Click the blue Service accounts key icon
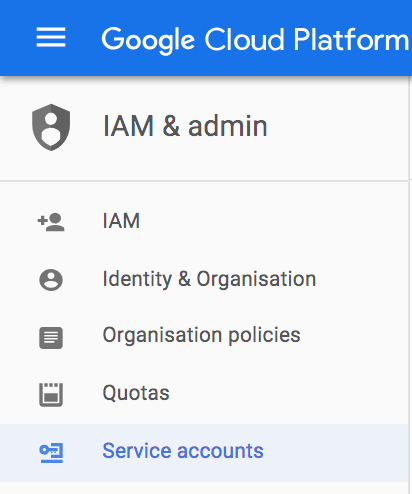Image resolution: width=412 pixels, height=494 pixels. click(x=51, y=453)
